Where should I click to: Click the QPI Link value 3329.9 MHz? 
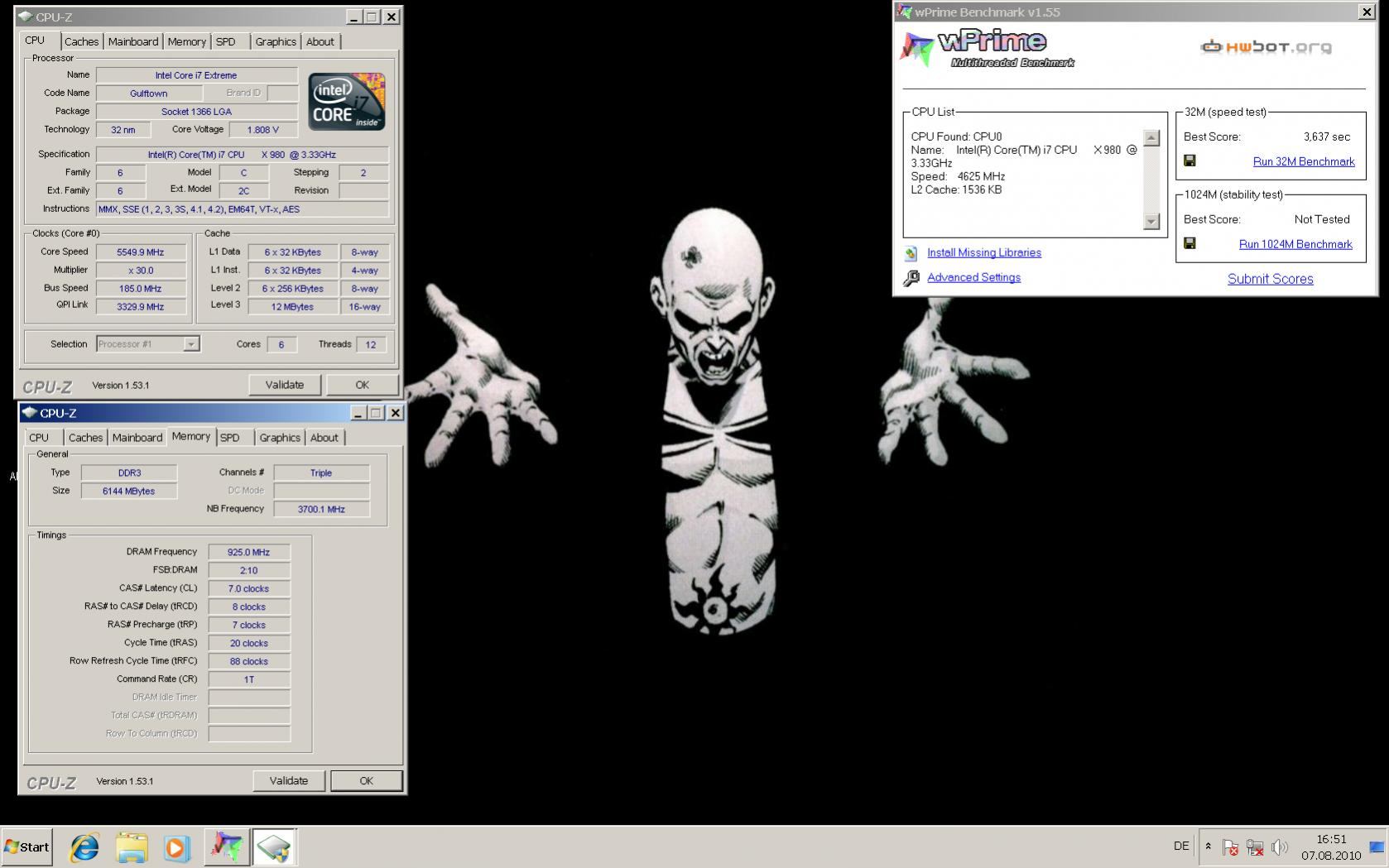pyautogui.click(x=141, y=306)
